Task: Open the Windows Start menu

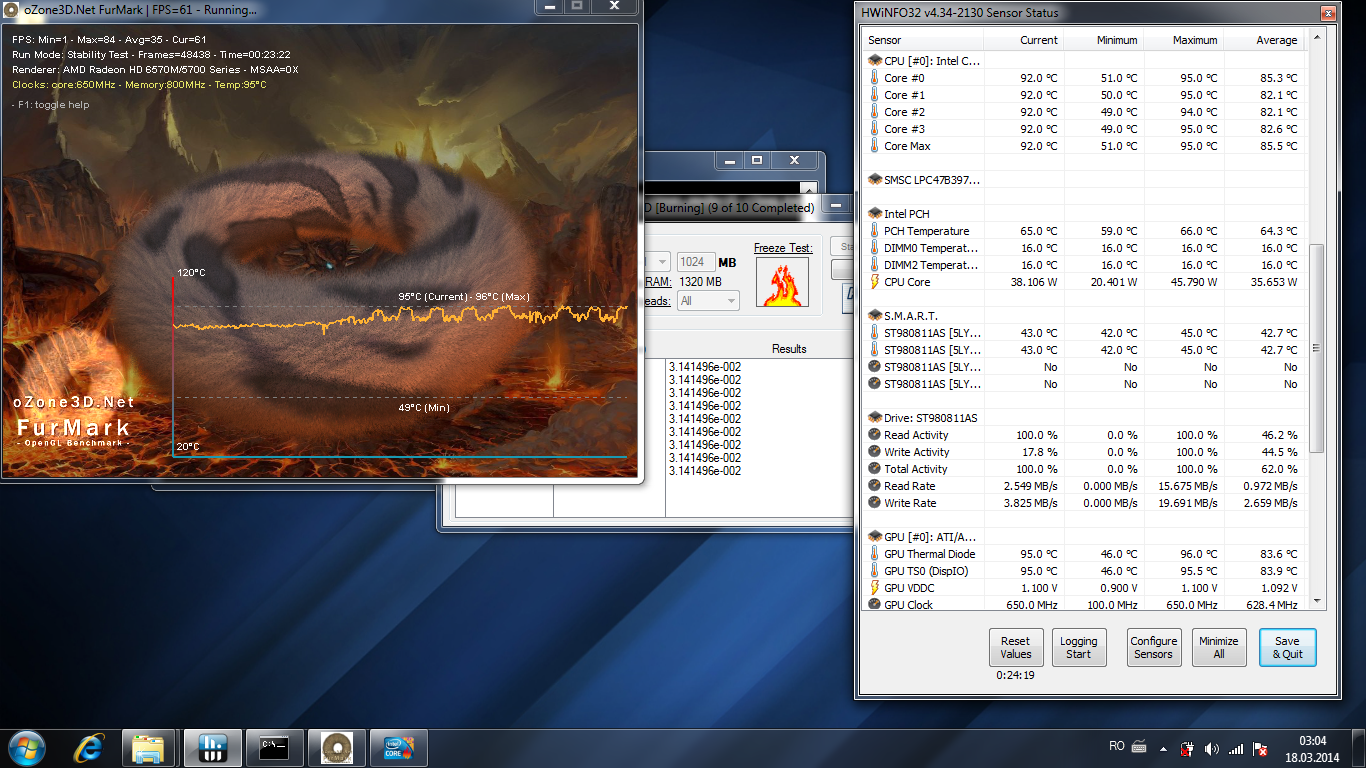Action: click(25, 747)
